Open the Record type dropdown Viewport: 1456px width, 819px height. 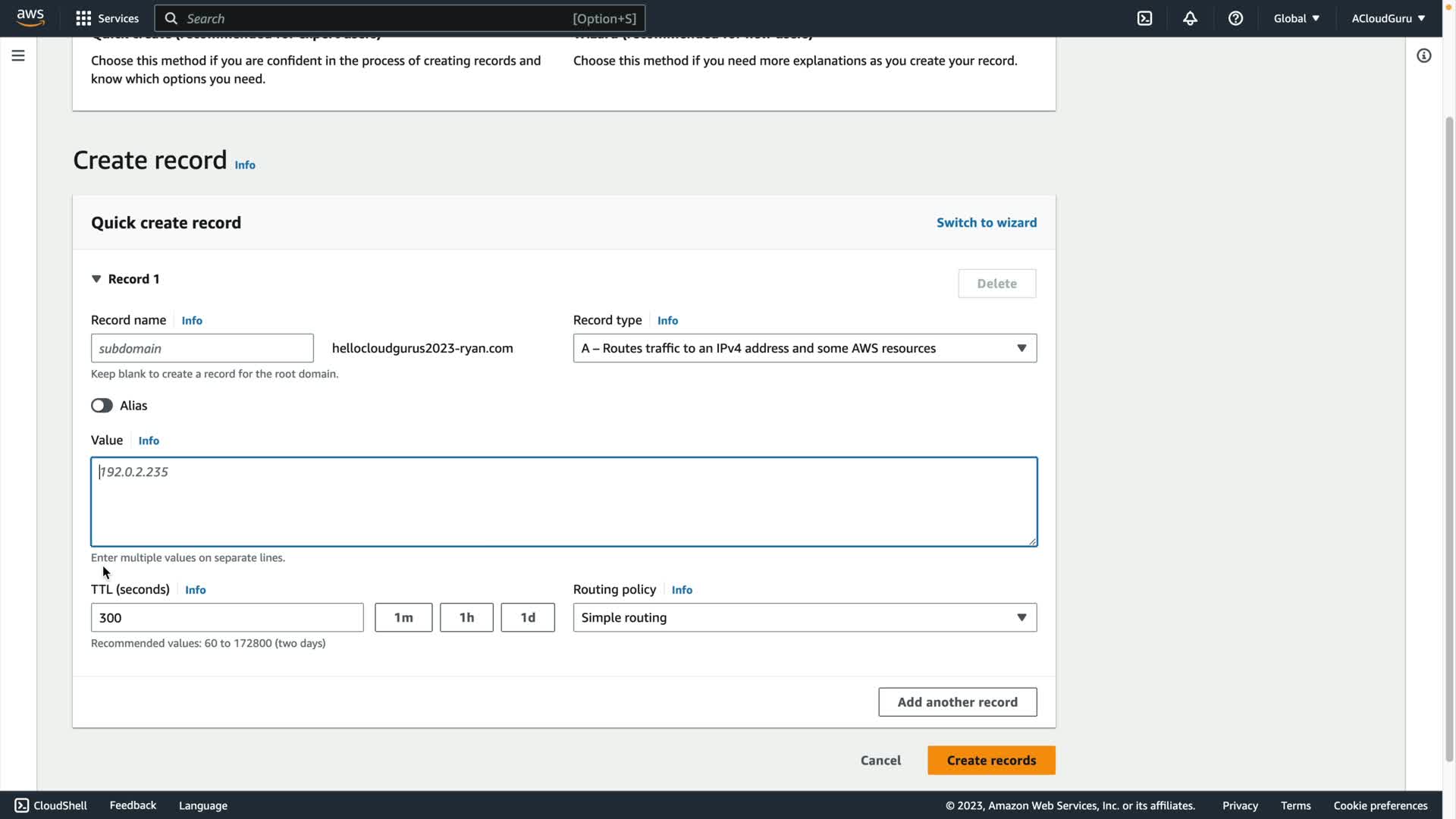point(805,348)
